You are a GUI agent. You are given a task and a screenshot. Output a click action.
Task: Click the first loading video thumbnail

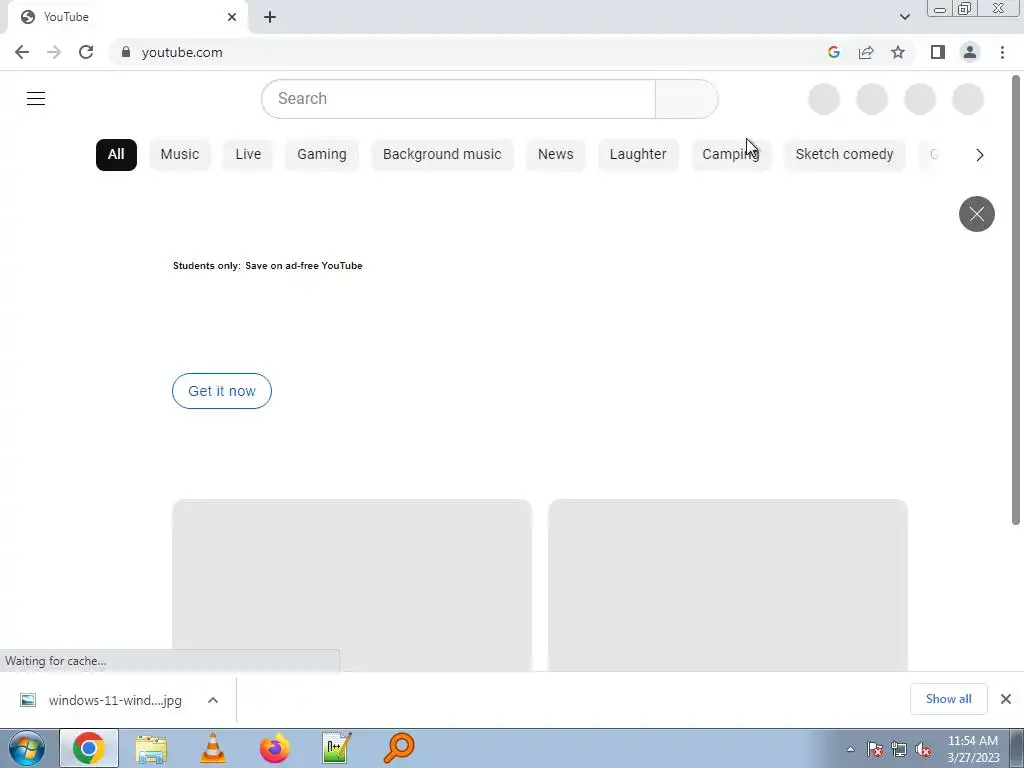tap(352, 585)
